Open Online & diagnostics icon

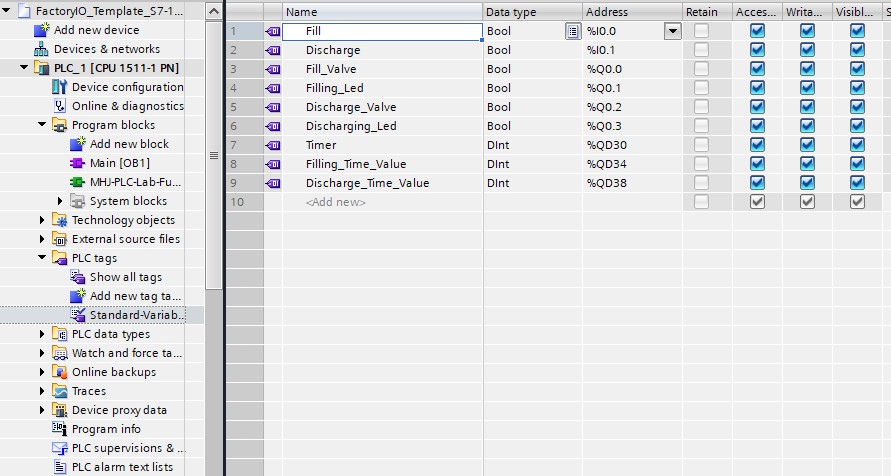60,106
